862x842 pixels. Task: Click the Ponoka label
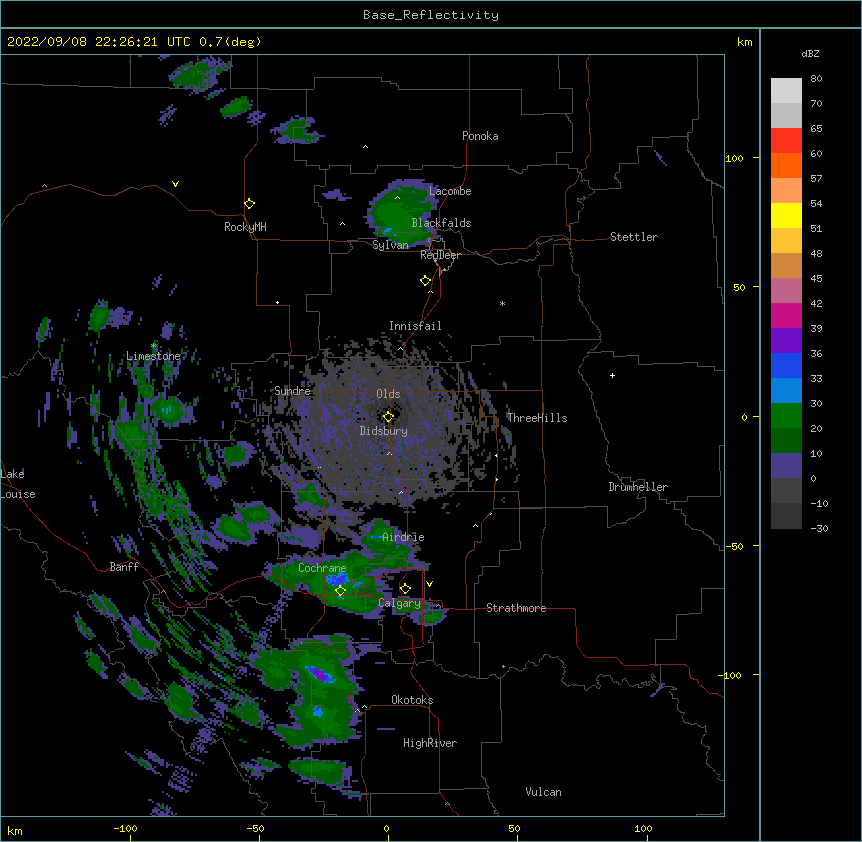tap(480, 136)
